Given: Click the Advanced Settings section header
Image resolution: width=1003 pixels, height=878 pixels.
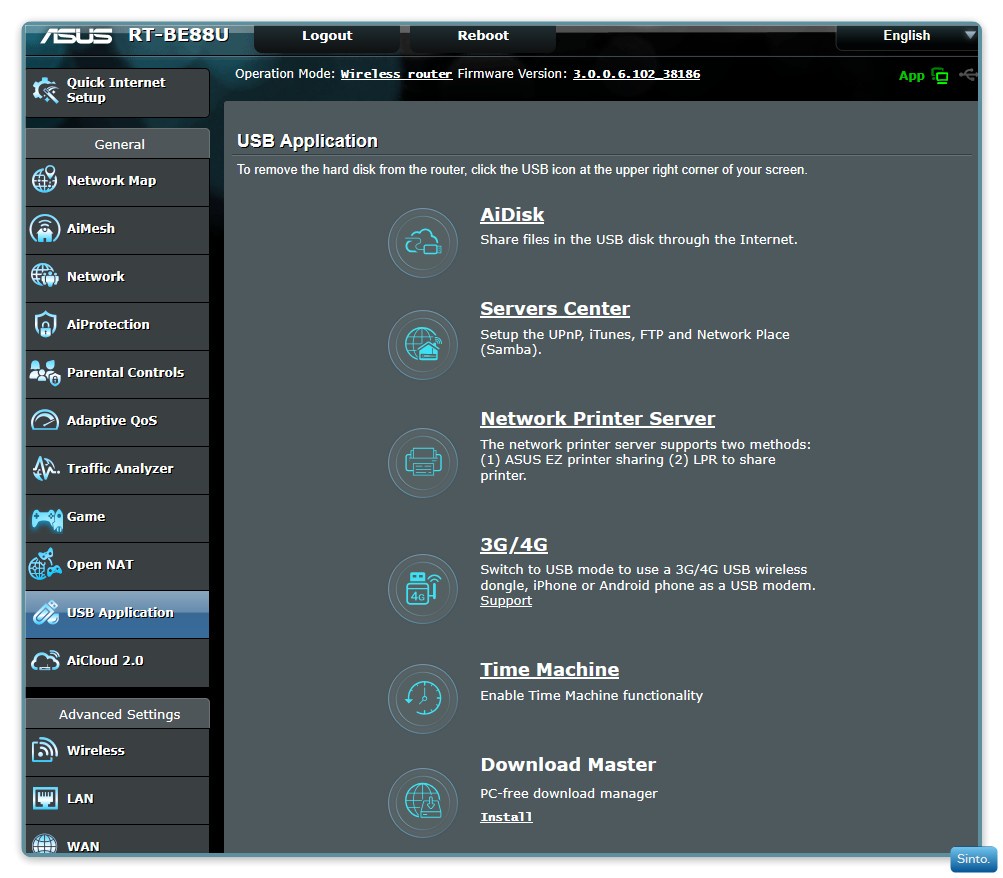Looking at the screenshot, I should [118, 714].
